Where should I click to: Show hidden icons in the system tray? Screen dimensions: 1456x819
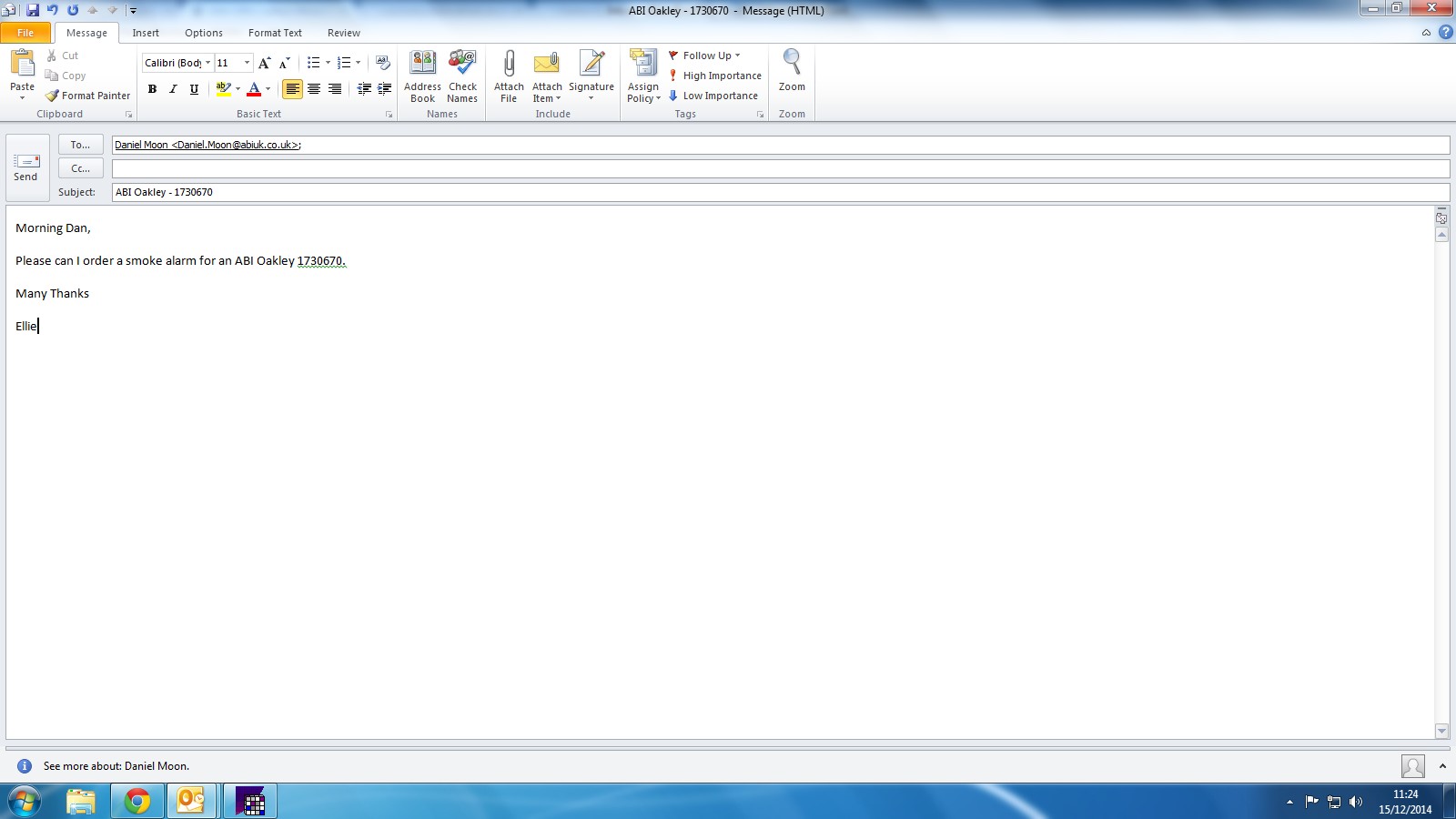1289,802
